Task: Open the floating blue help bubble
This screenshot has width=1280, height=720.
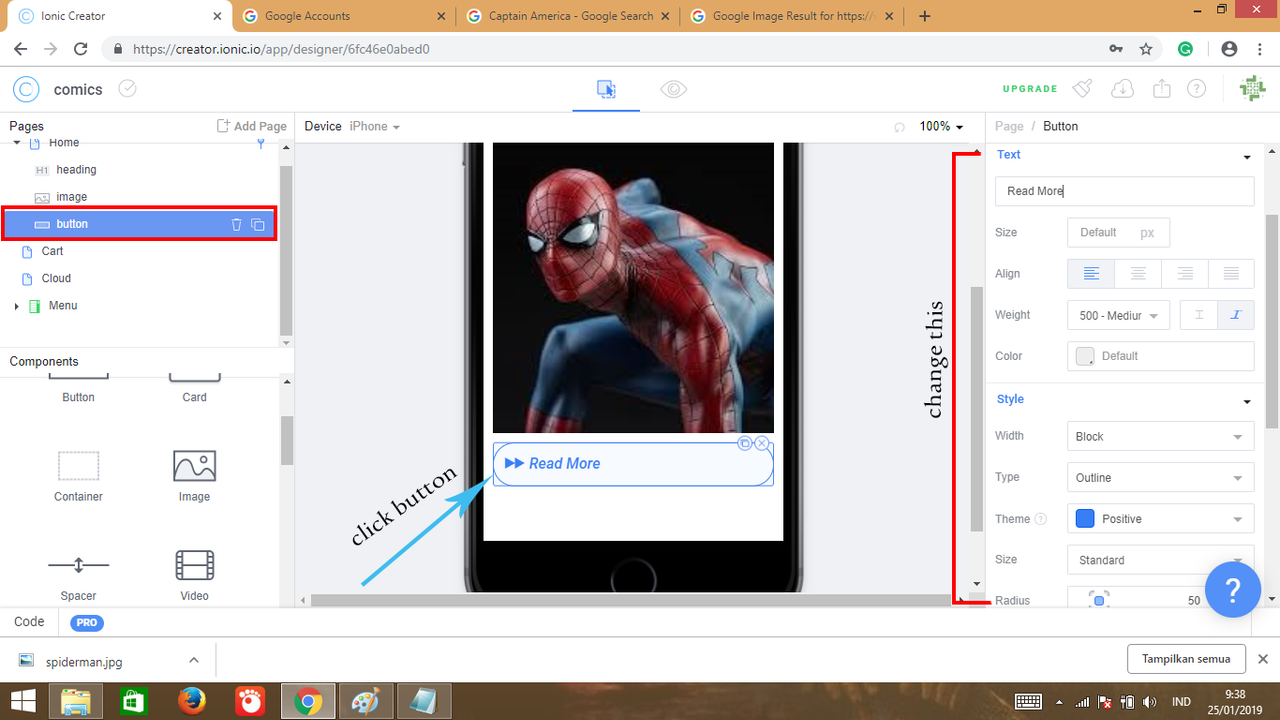Action: (x=1232, y=590)
